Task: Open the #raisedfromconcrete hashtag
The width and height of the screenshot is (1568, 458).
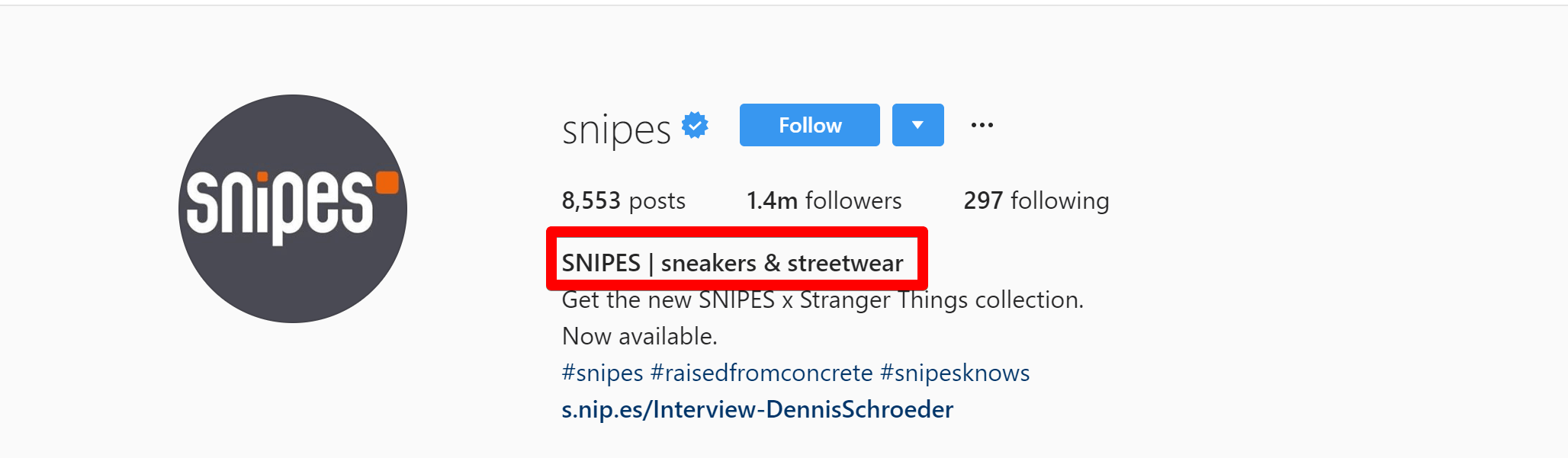Action: 761,373
